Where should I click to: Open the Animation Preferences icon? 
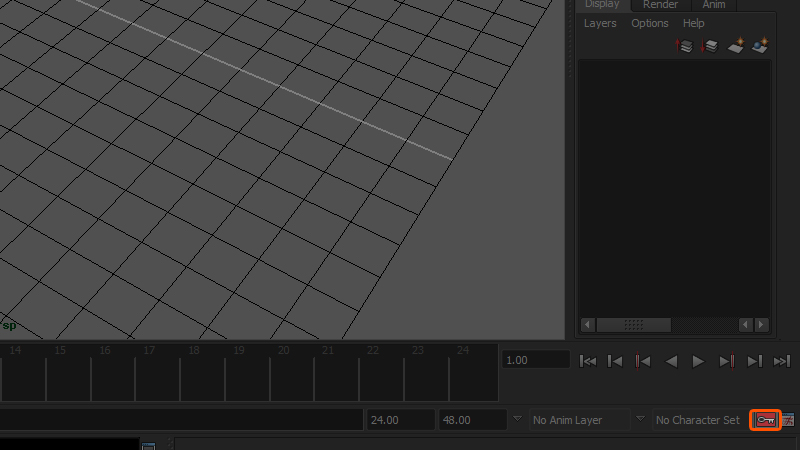pyautogui.click(x=789, y=420)
